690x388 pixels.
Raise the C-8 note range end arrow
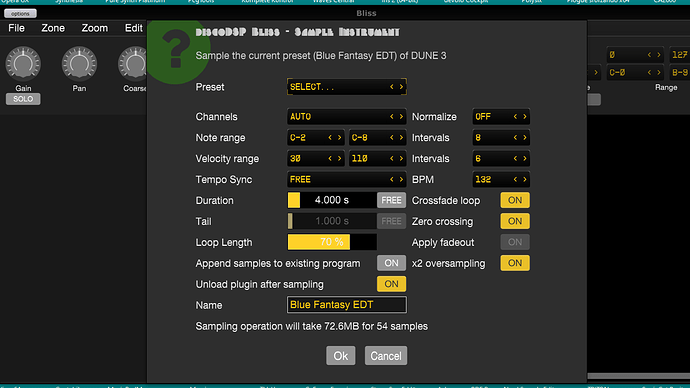click(x=401, y=138)
